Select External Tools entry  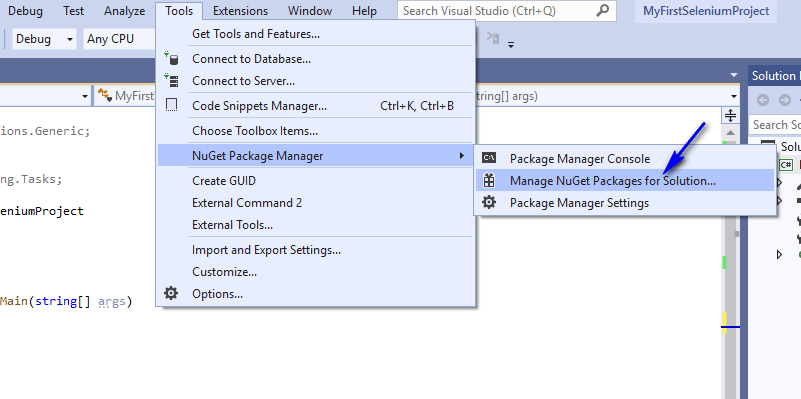(316, 224)
